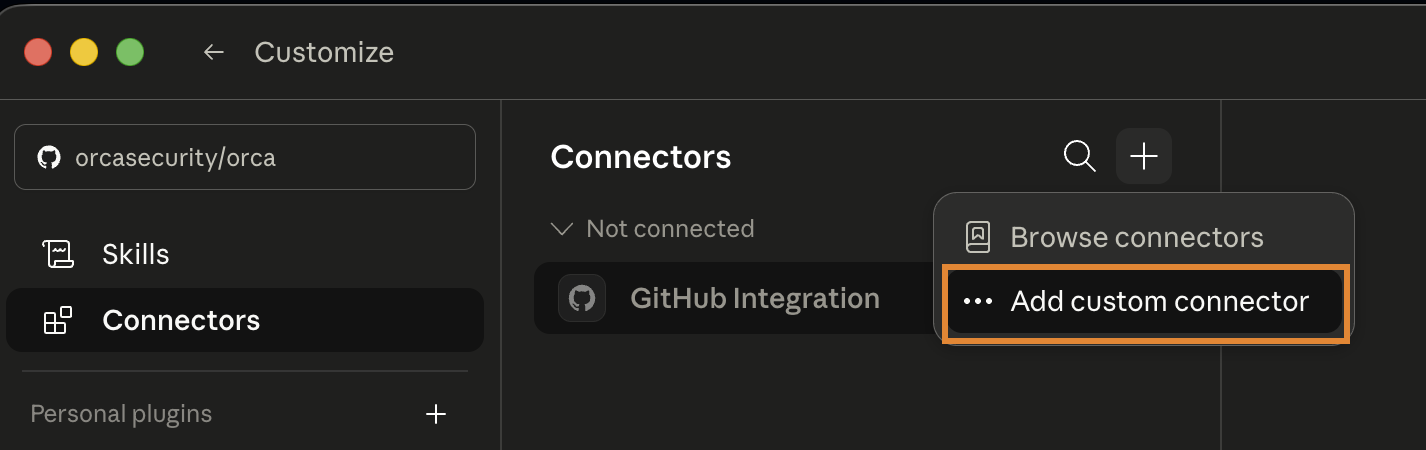Click the Not connected group label

coord(670,229)
